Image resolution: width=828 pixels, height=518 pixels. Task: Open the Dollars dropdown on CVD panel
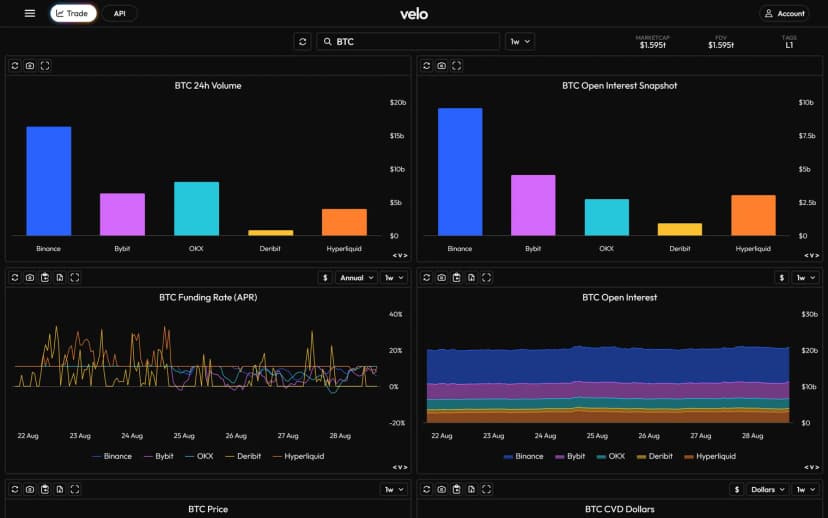point(768,489)
